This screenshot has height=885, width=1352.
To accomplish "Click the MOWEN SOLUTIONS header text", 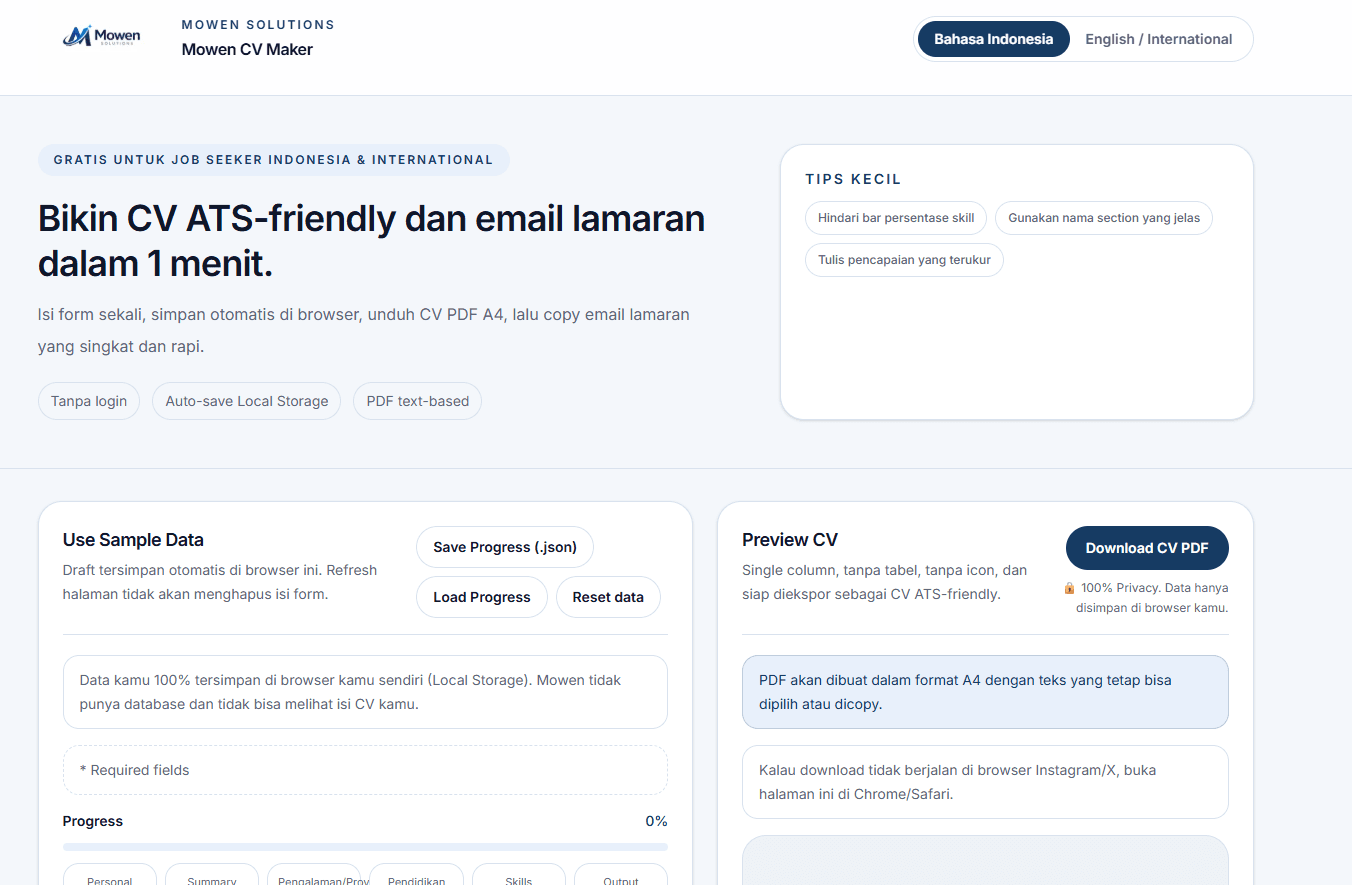I will (258, 24).
